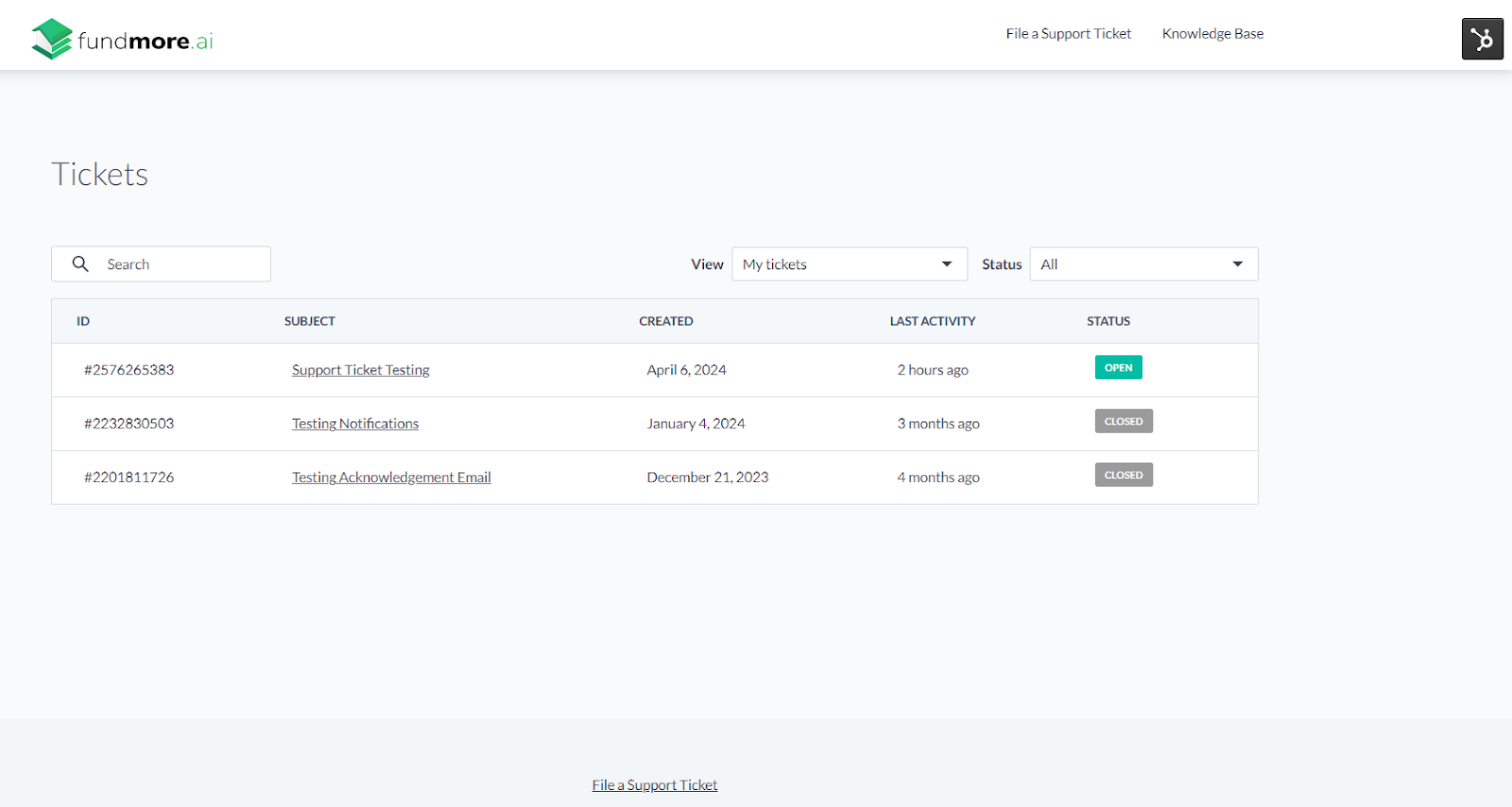
Task: Select ticket ID #2201811726
Action: pyautogui.click(x=129, y=478)
